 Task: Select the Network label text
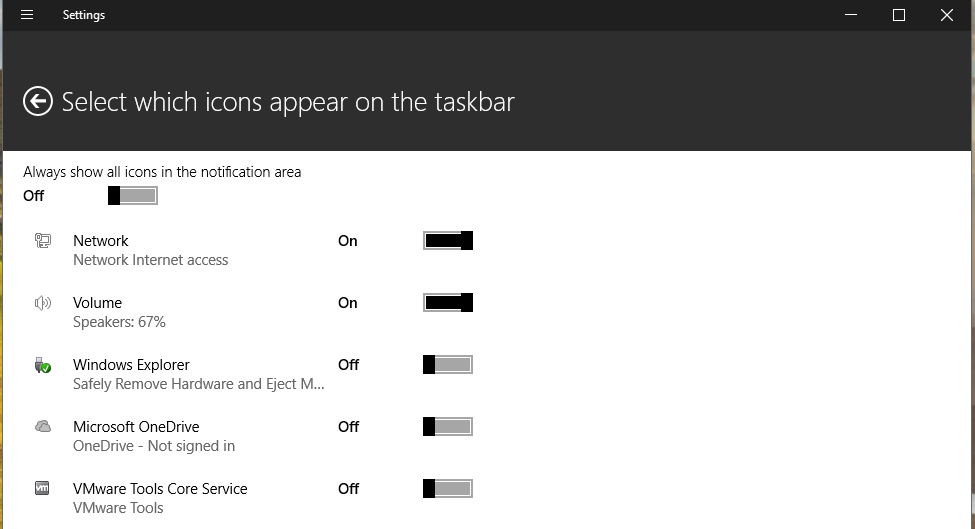click(x=101, y=241)
